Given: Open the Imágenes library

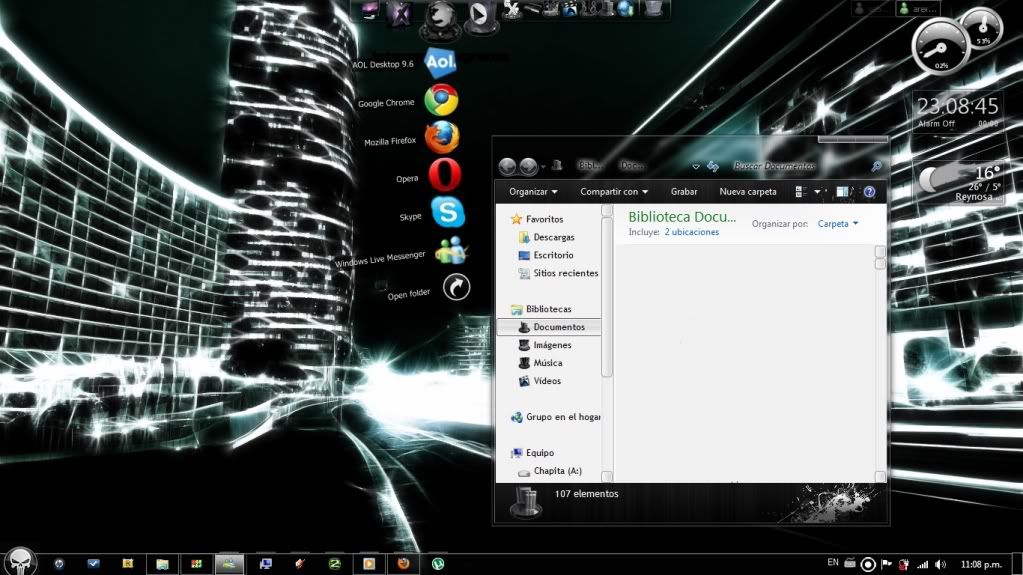Looking at the screenshot, I should point(545,345).
